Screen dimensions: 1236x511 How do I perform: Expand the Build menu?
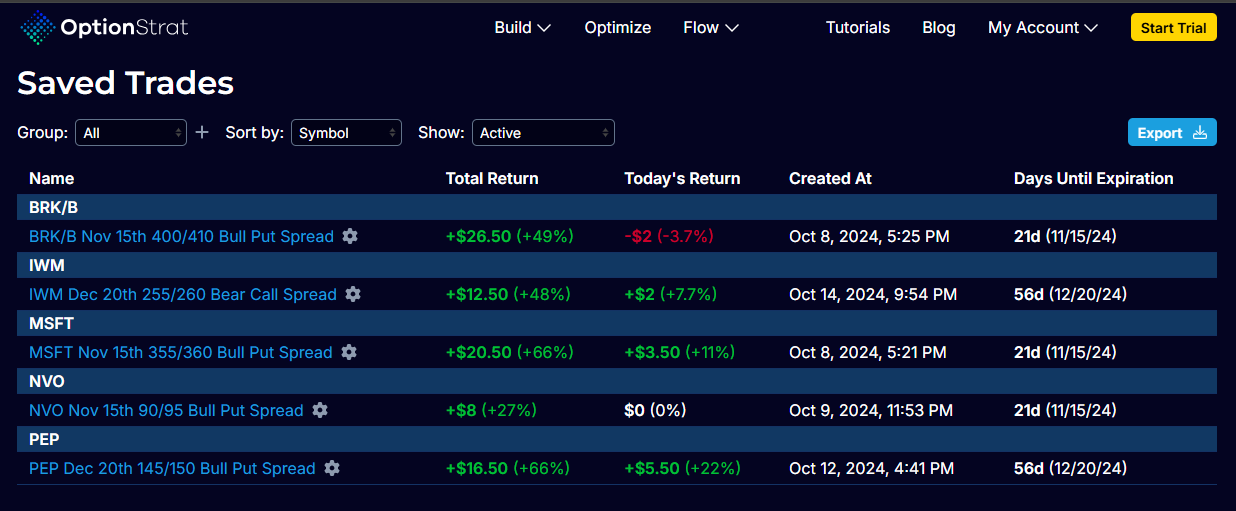(x=522, y=28)
